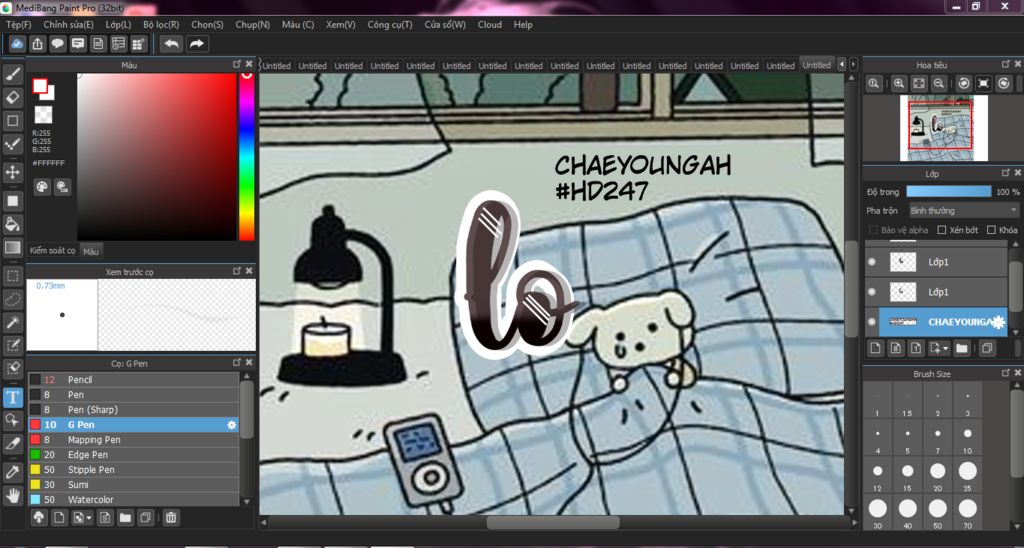The height and width of the screenshot is (548, 1024).
Task: Duplicate layer icon in Lớp panel
Action: click(987, 348)
